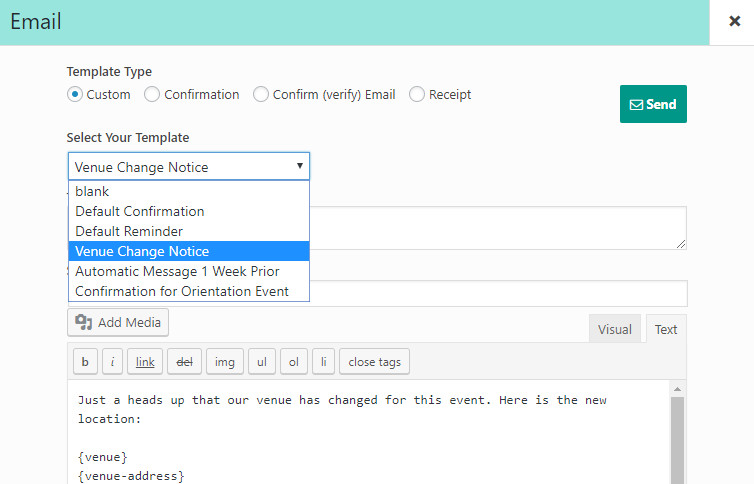Click the {venue} placeholder text
This screenshot has height=484, width=754.
pyautogui.click(x=102, y=457)
